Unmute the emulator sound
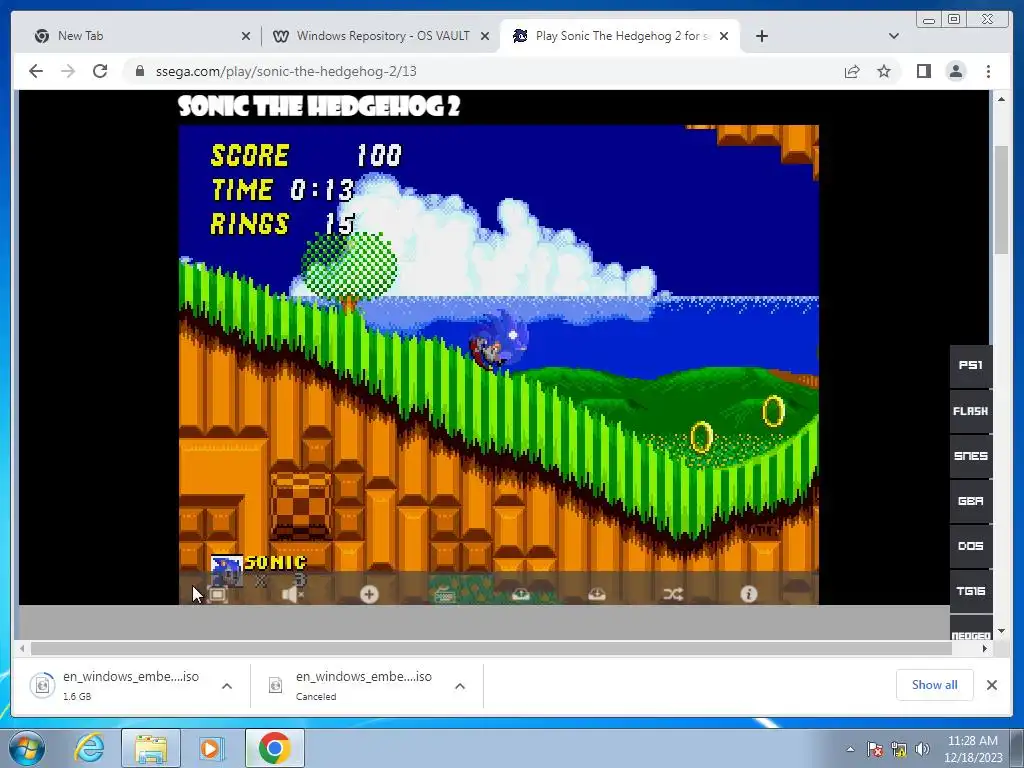This screenshot has height=768, width=1024. [293, 594]
